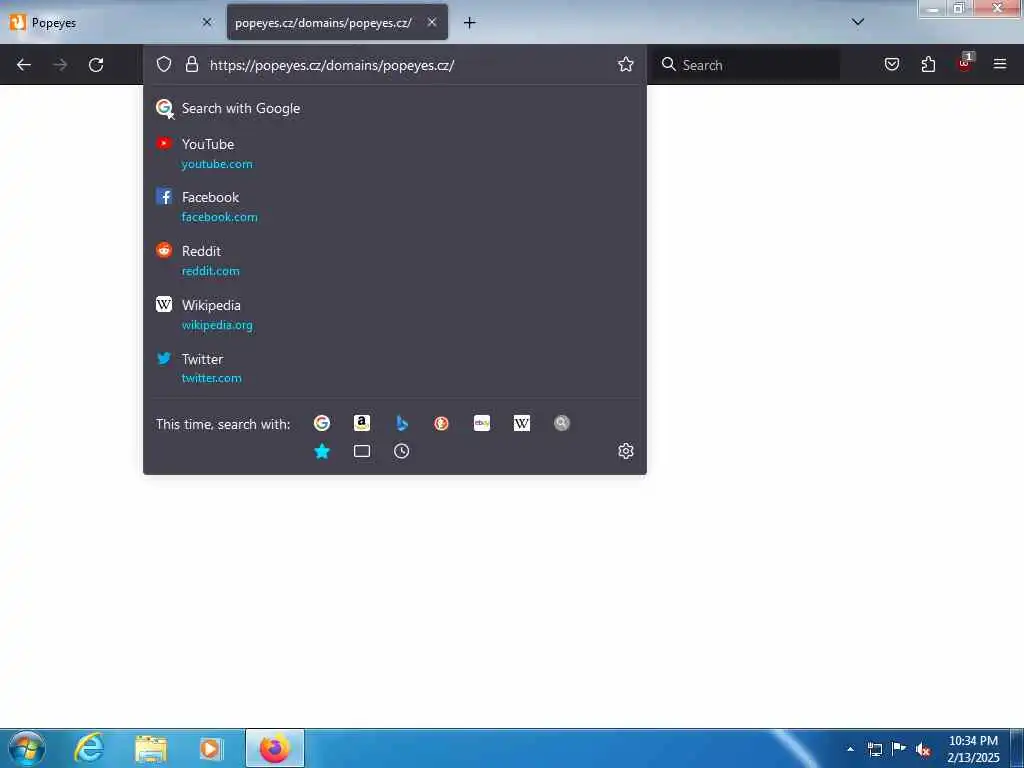1024x768 pixels.
Task: Reload the current page
Action: click(96, 65)
